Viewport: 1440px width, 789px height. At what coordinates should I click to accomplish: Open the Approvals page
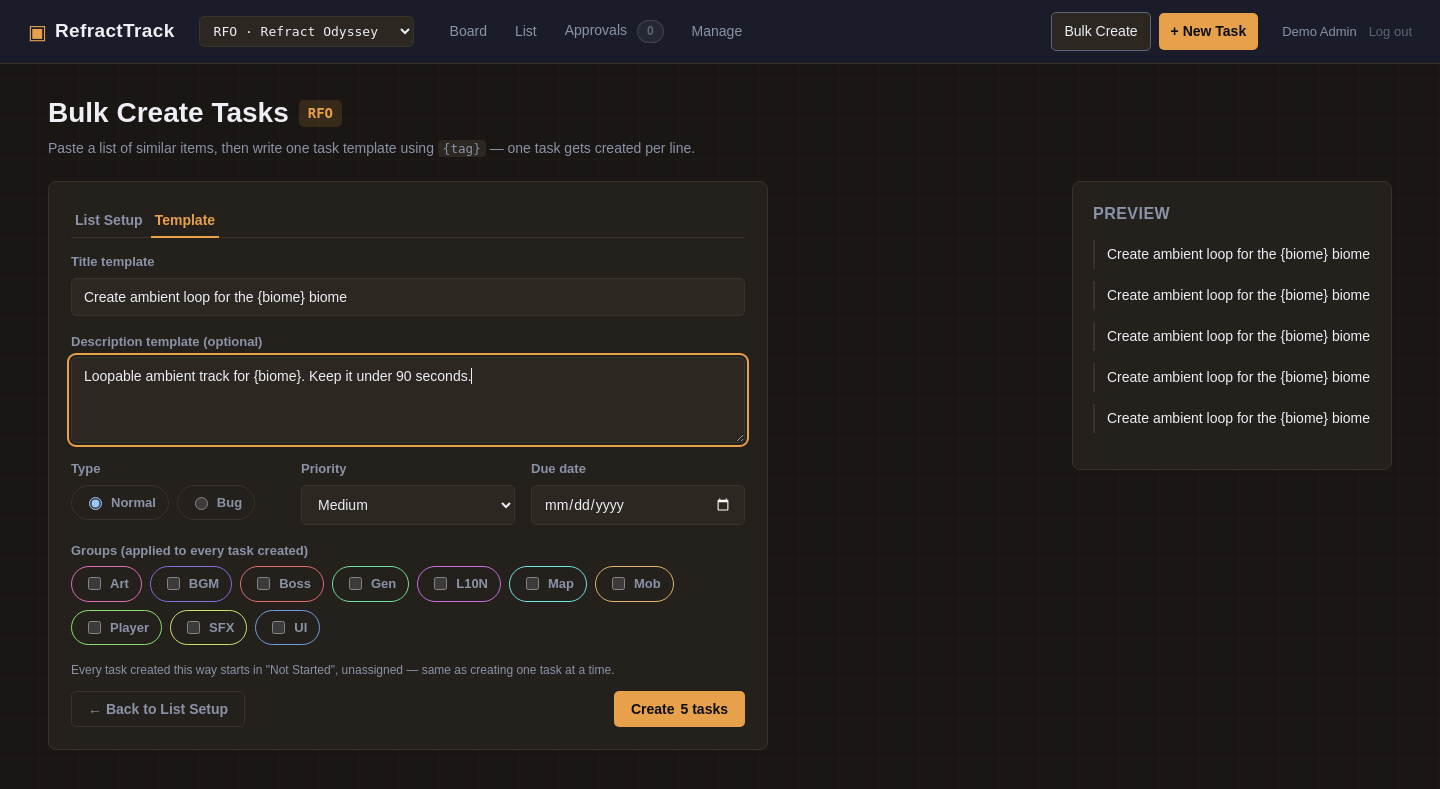click(596, 31)
